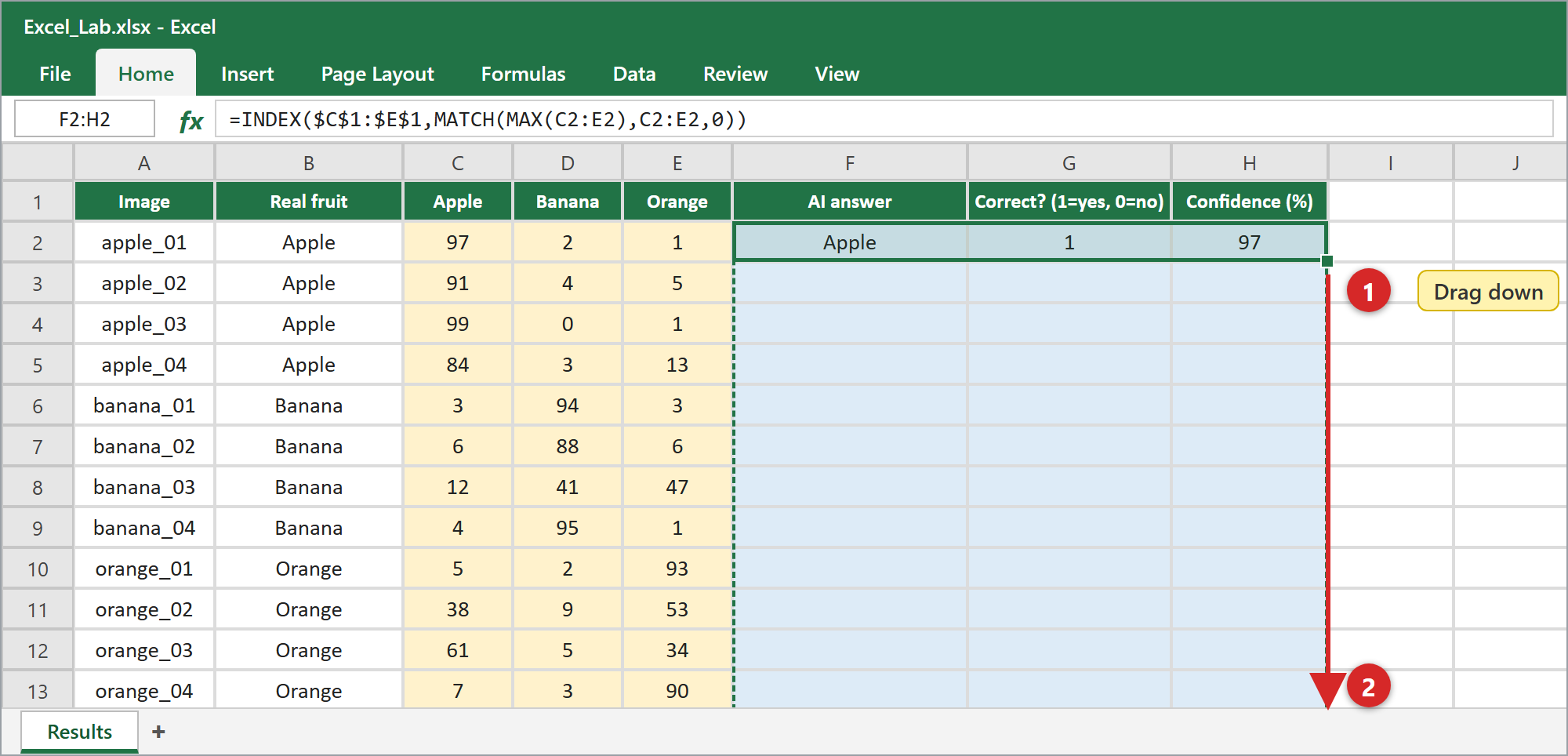Select column F header

click(850, 163)
